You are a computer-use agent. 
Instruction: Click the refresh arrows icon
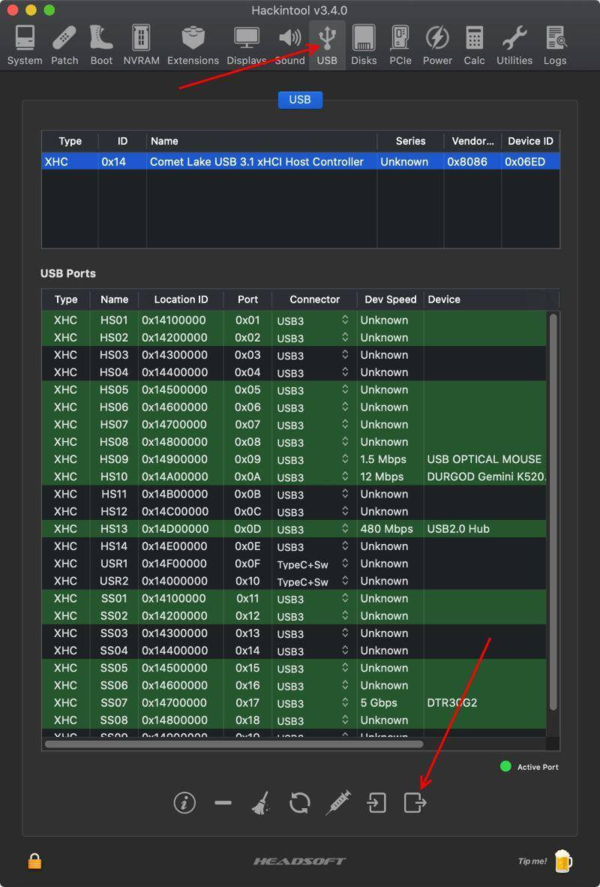(x=299, y=802)
